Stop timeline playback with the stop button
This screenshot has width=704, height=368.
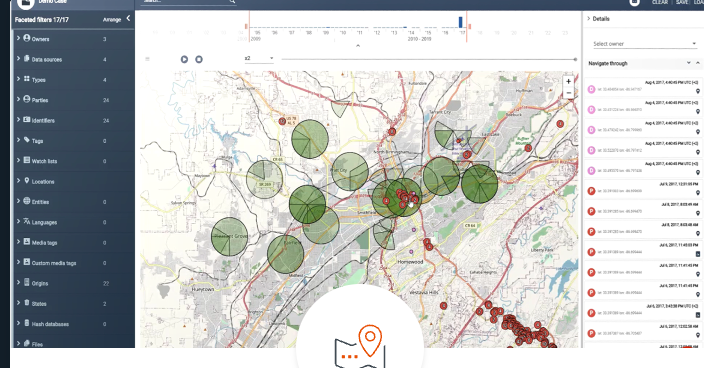(x=199, y=59)
